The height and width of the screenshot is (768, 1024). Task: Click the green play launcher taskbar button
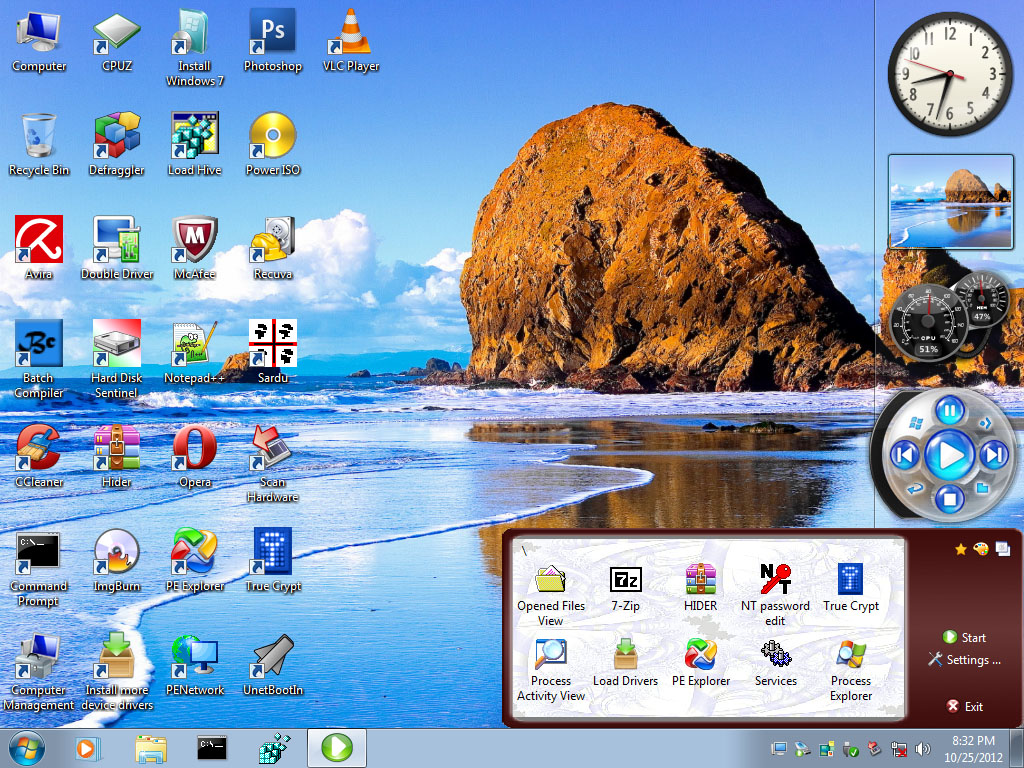(x=337, y=748)
